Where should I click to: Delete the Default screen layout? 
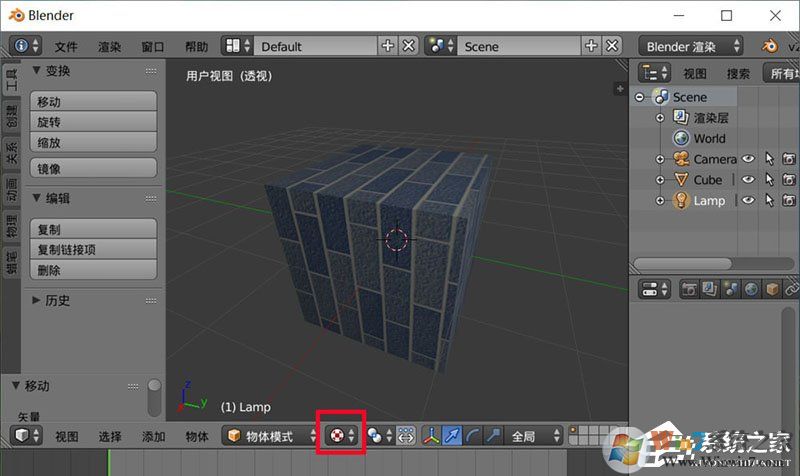pyautogui.click(x=408, y=46)
